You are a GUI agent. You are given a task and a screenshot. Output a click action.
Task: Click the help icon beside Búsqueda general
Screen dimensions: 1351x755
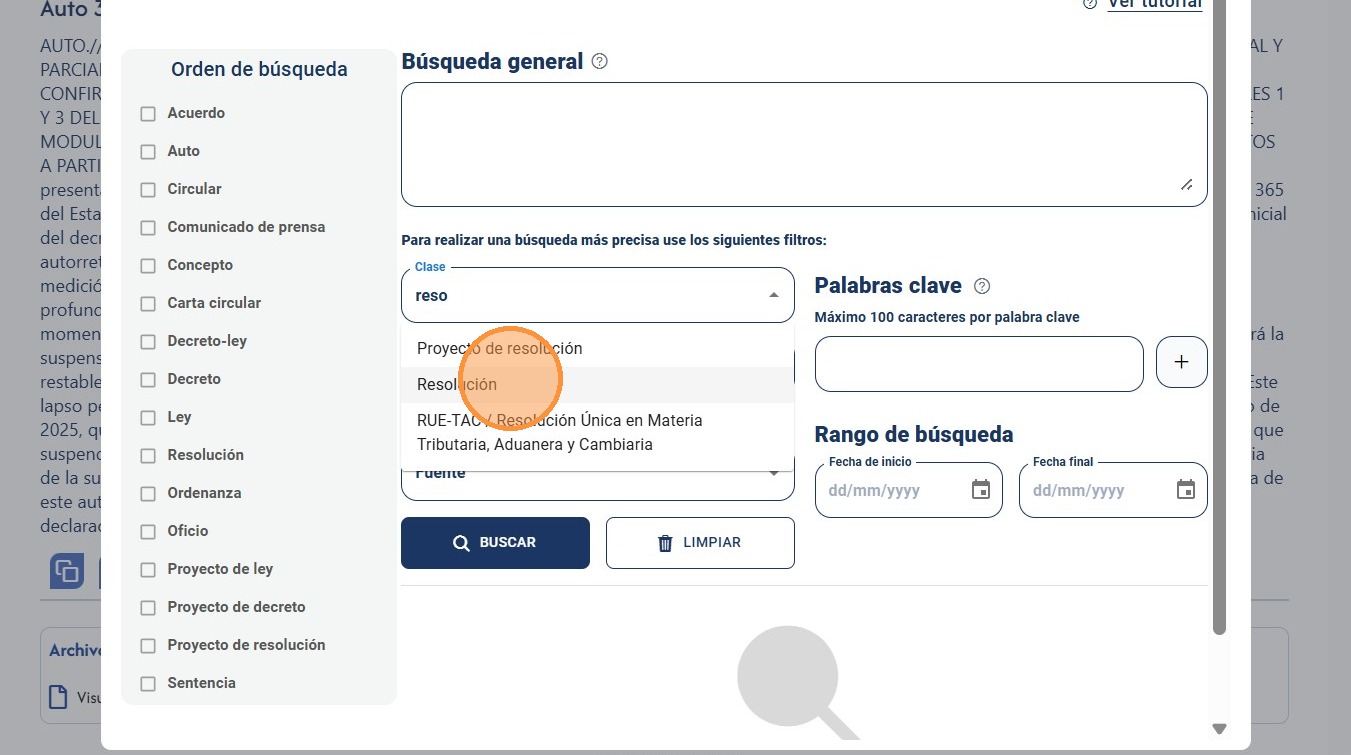pyautogui.click(x=599, y=61)
